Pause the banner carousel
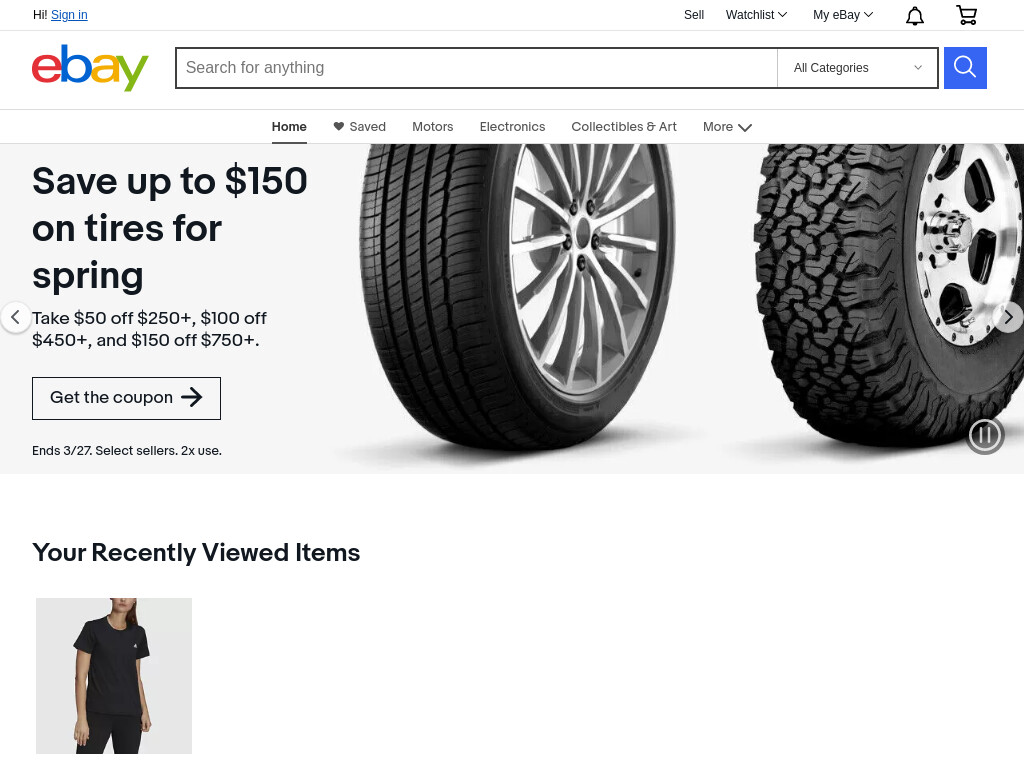 (x=985, y=435)
